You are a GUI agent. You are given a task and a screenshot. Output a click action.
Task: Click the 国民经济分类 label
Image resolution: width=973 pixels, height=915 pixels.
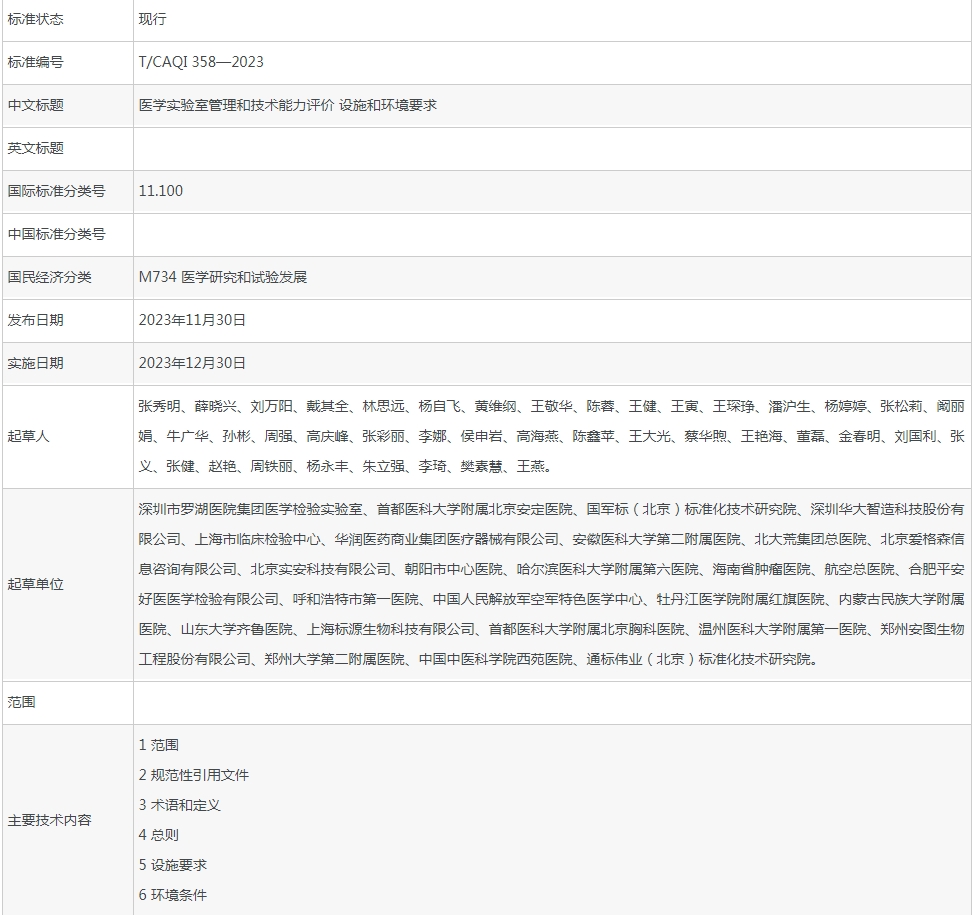(50, 277)
